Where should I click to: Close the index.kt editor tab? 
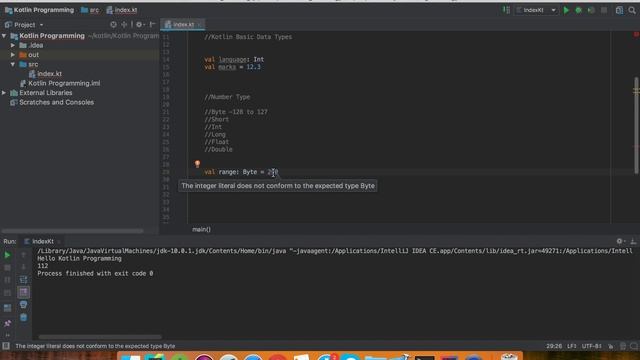[200, 25]
